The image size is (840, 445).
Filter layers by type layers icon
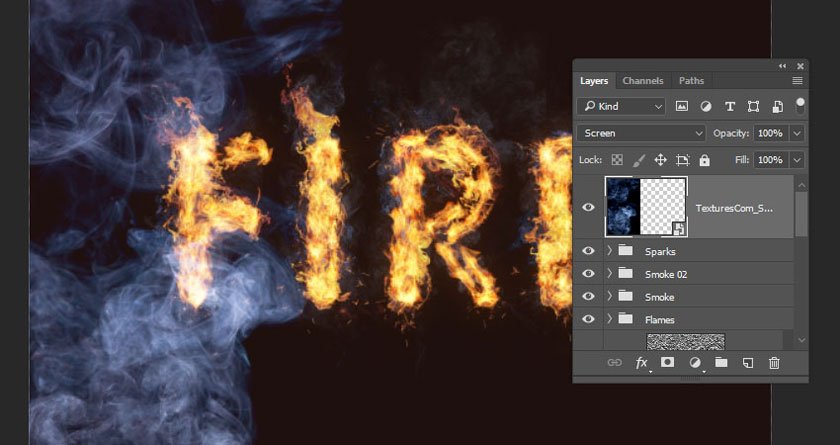pyautogui.click(x=730, y=107)
